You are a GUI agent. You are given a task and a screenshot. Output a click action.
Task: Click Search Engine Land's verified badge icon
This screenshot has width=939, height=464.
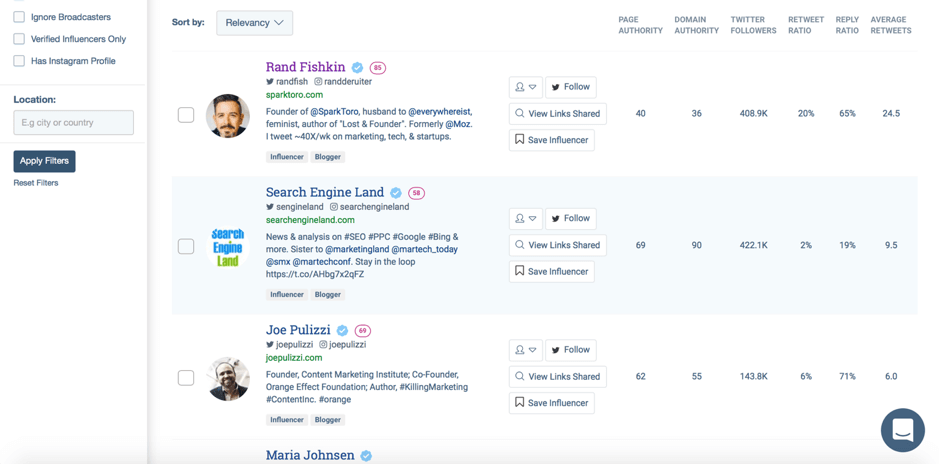pyautogui.click(x=396, y=193)
